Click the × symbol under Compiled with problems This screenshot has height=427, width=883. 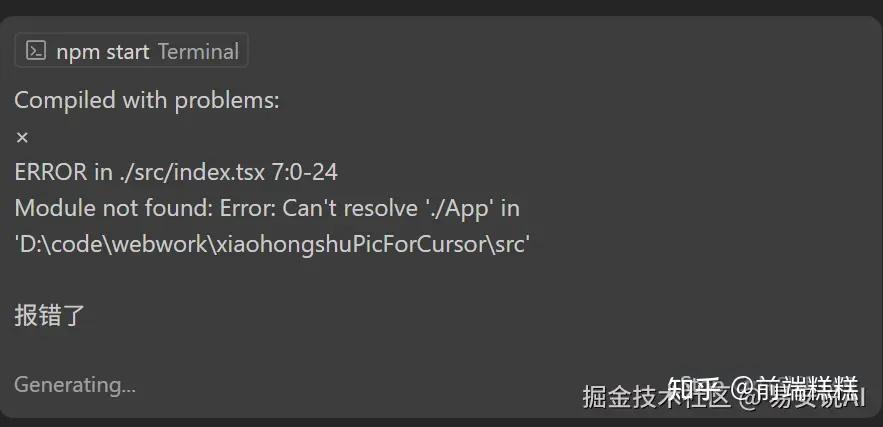coord(22,137)
